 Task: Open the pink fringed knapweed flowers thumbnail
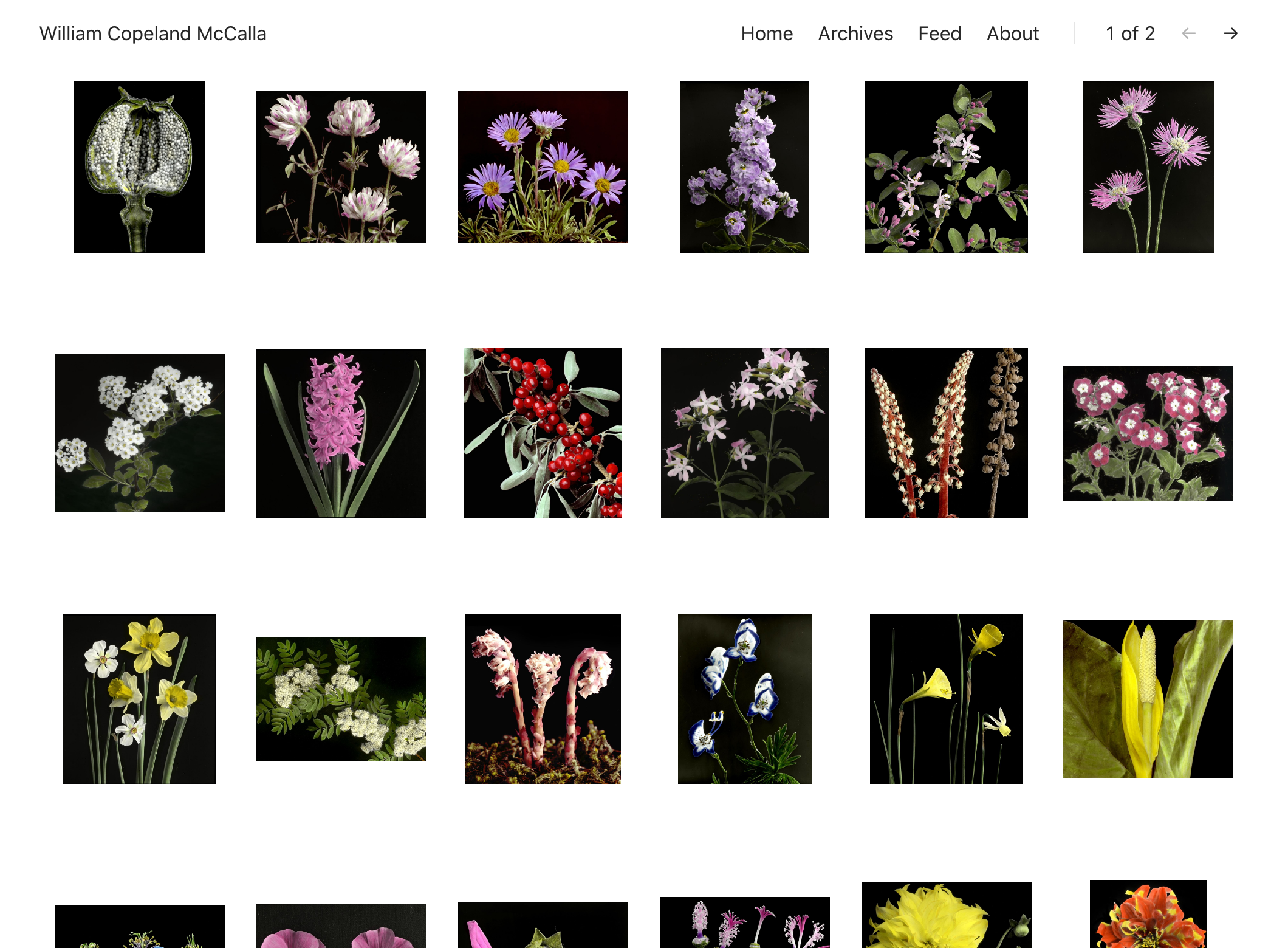click(x=1148, y=167)
